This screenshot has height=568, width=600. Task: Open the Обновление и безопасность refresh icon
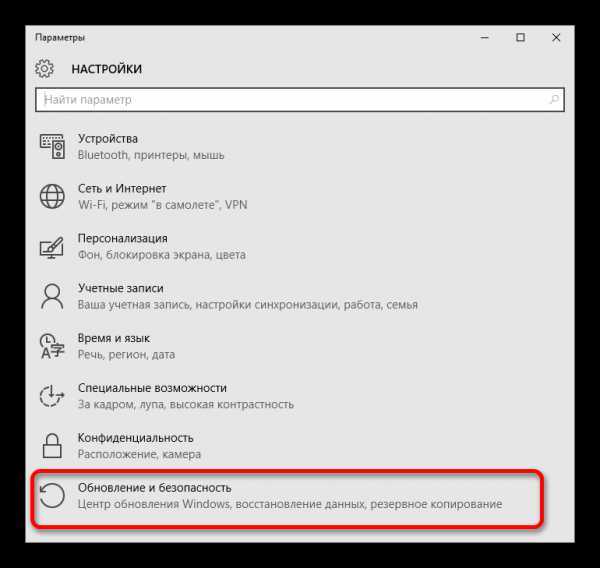(52, 496)
